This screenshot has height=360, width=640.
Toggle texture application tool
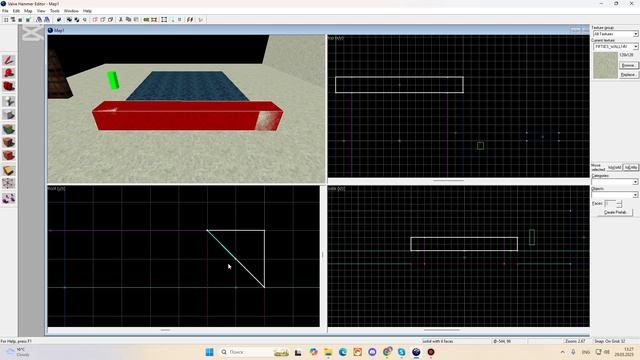(9, 129)
